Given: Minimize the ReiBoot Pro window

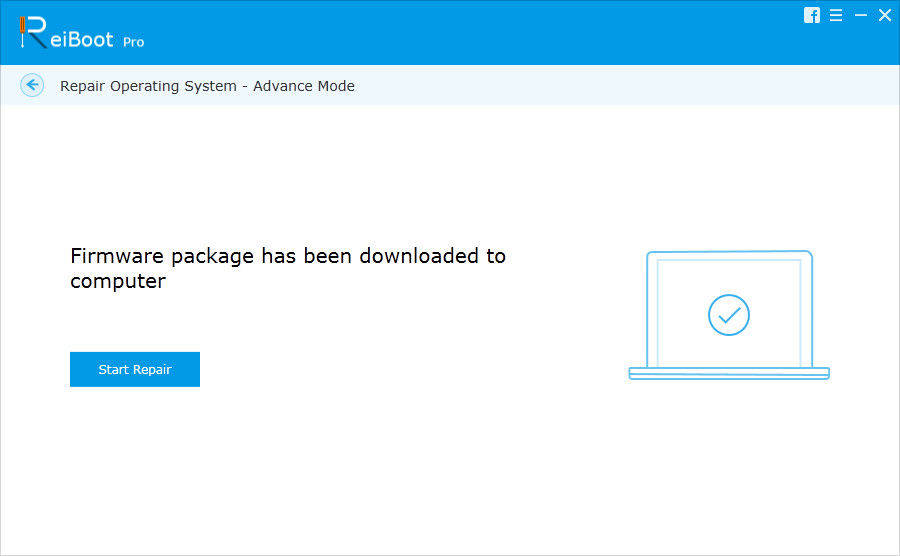Looking at the screenshot, I should (x=861, y=15).
